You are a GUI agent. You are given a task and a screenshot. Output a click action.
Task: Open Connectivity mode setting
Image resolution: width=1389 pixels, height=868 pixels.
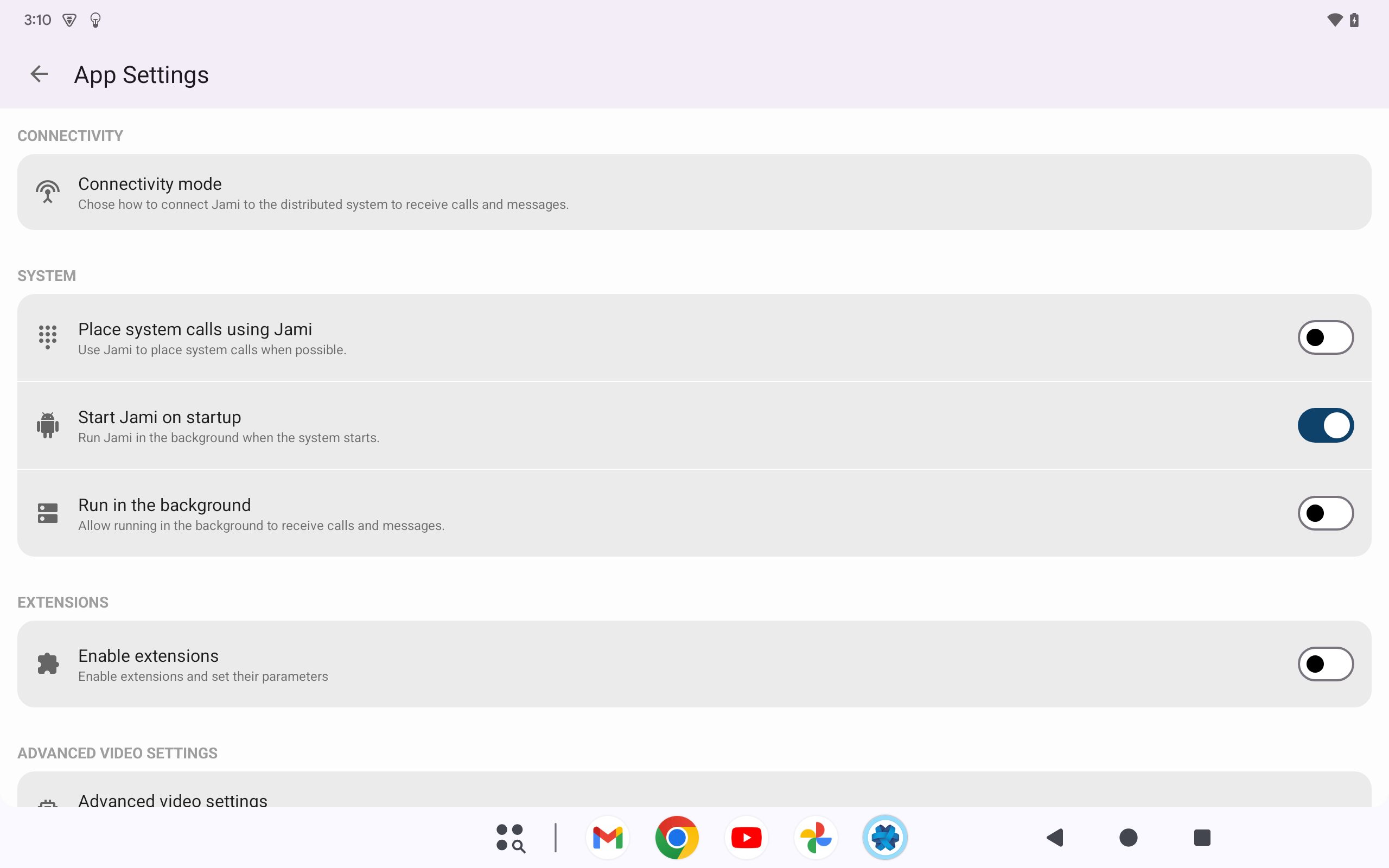point(694,192)
